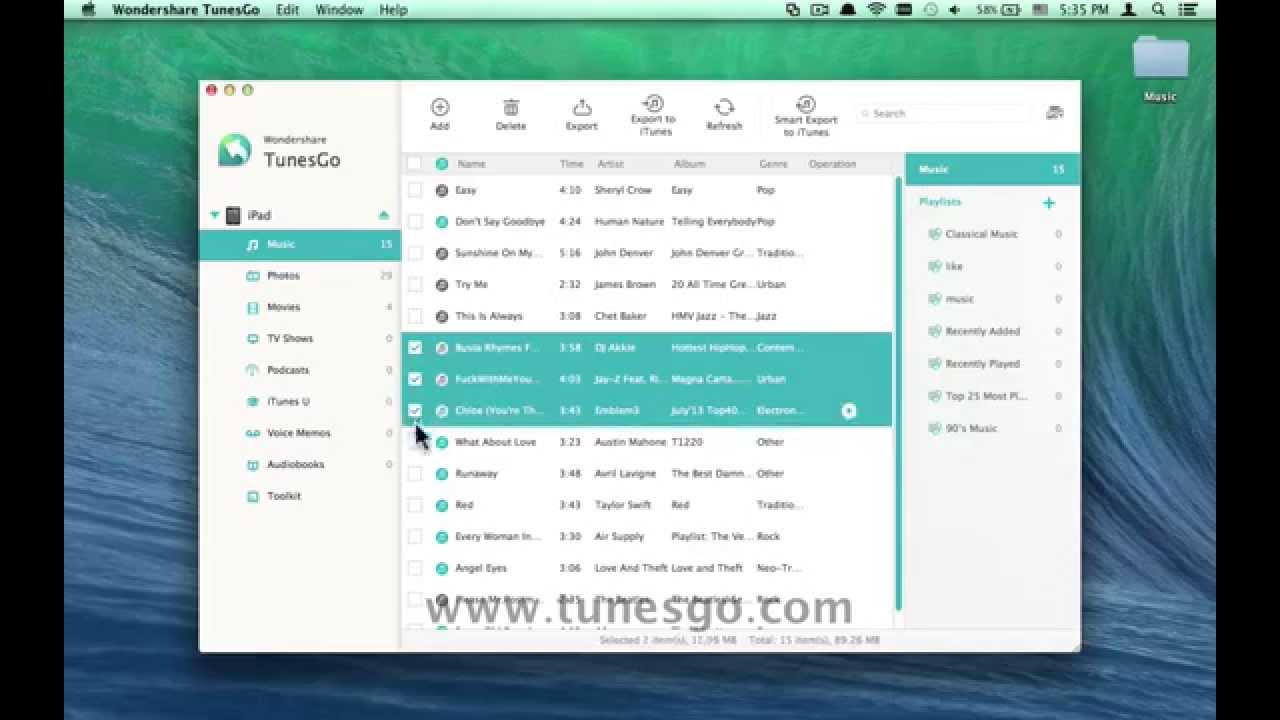Check the box for What About Love
The image size is (1280, 720).
[415, 442]
